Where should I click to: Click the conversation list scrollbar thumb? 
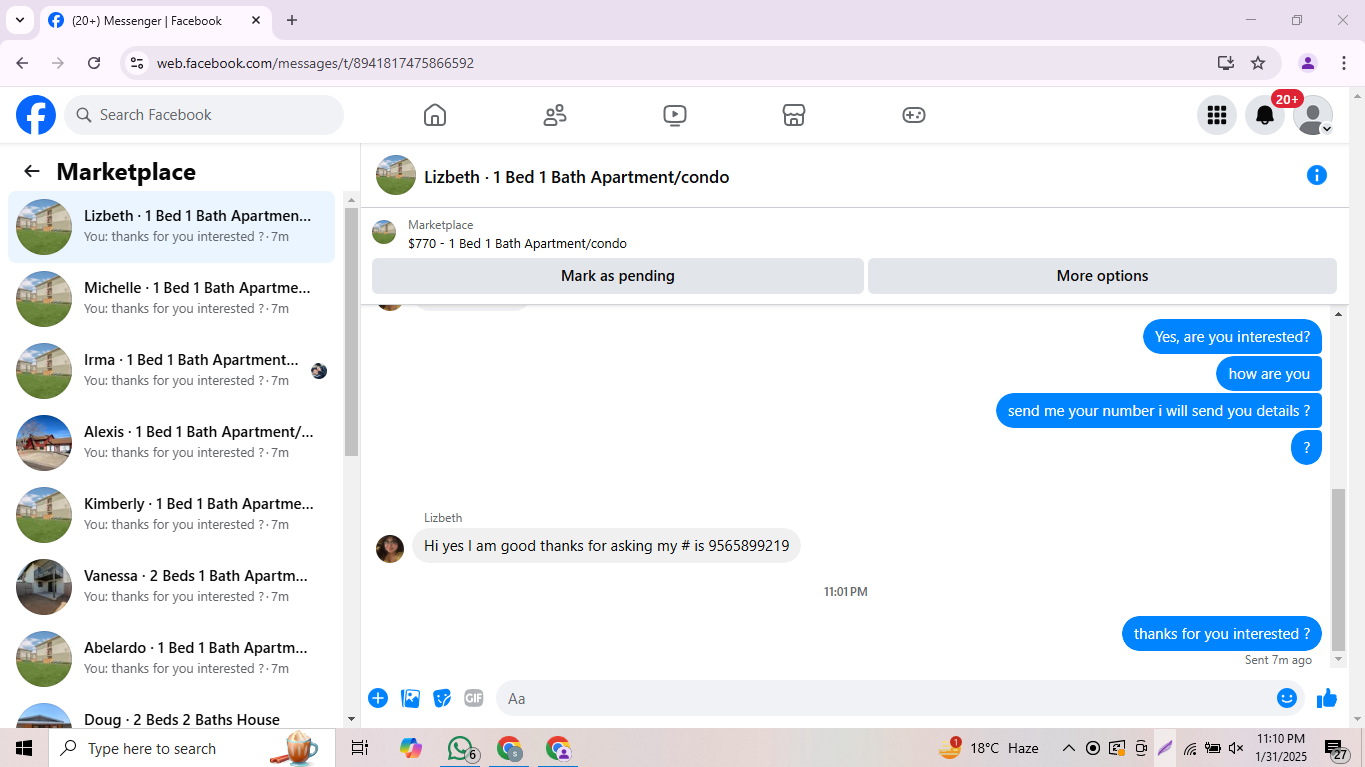point(351,331)
